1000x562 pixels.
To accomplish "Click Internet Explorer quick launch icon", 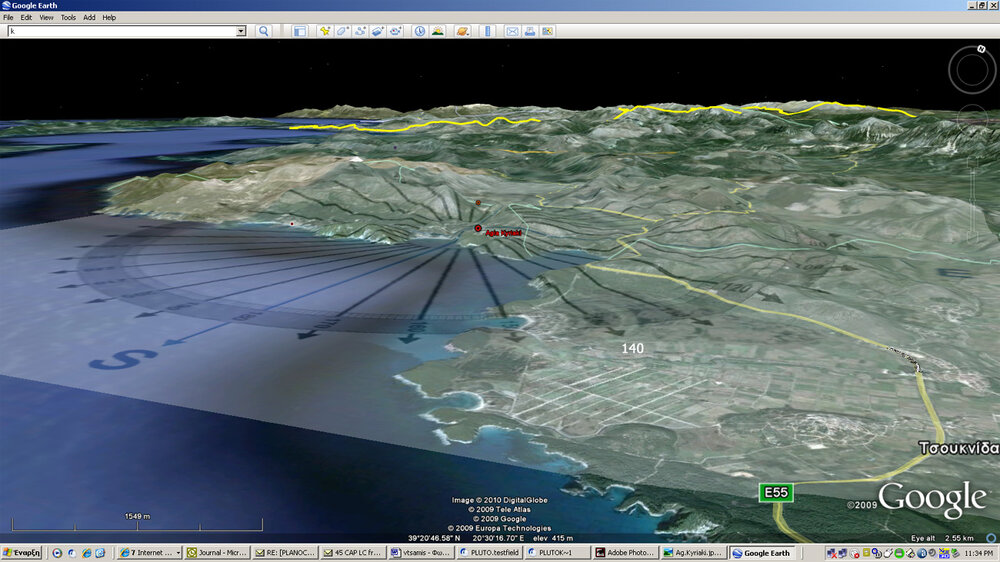I will pos(86,553).
